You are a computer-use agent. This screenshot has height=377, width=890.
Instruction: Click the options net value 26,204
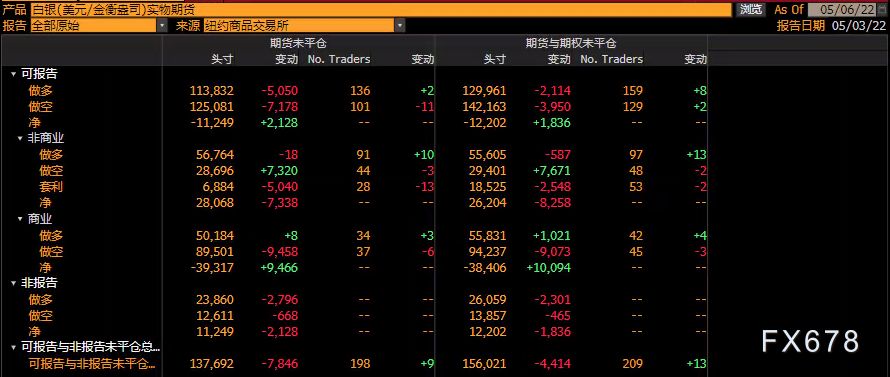(488, 203)
